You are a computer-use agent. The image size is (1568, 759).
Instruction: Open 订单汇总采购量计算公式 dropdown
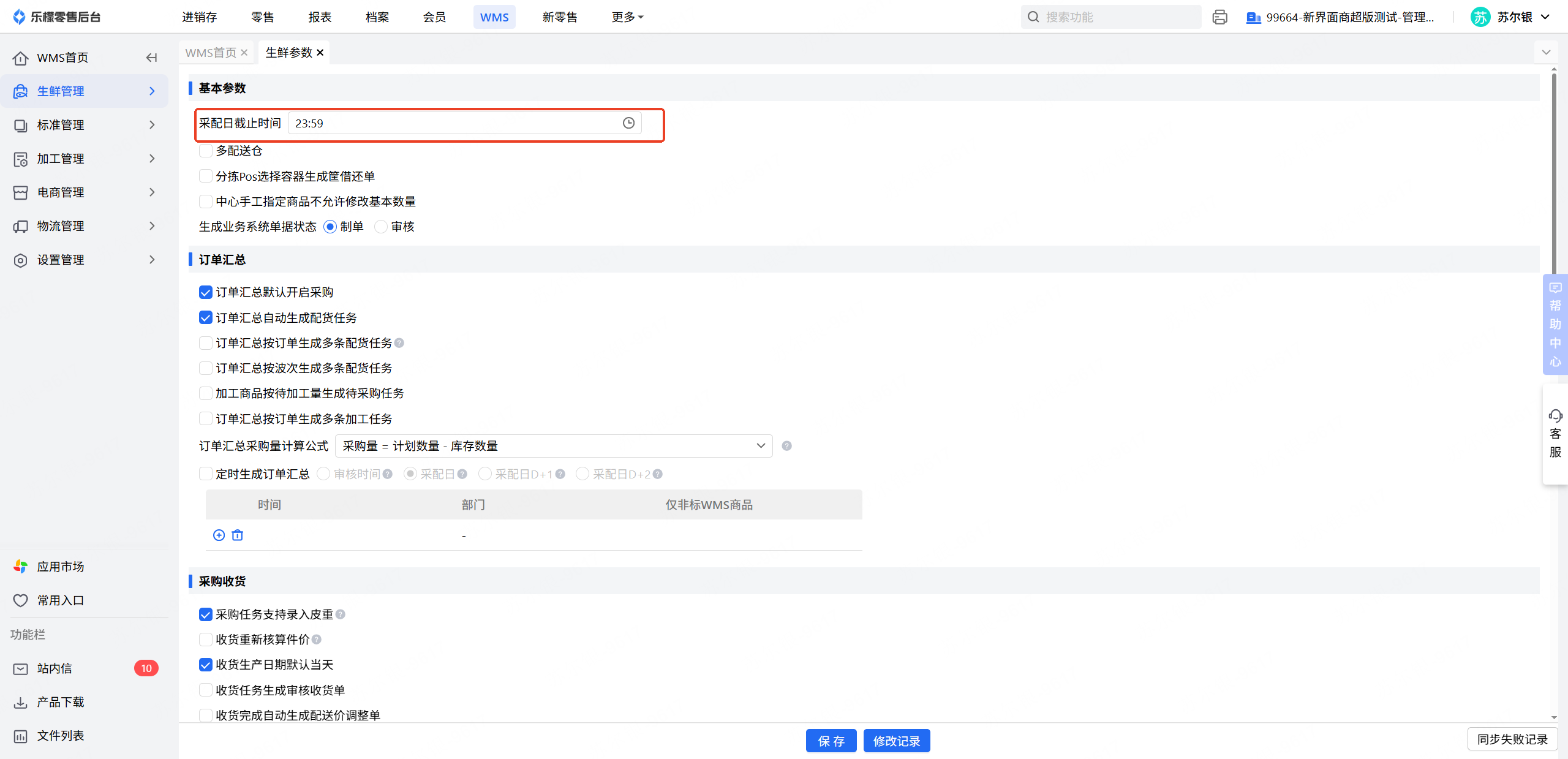[554, 446]
